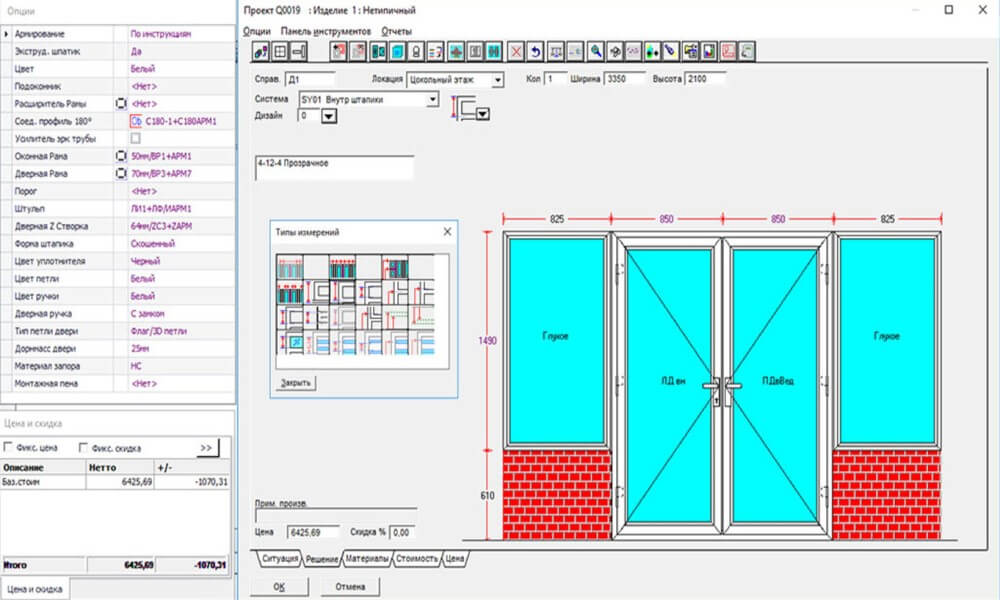Click the red X delete toolbar icon
Image resolution: width=1000 pixels, height=600 pixels.
(x=516, y=50)
